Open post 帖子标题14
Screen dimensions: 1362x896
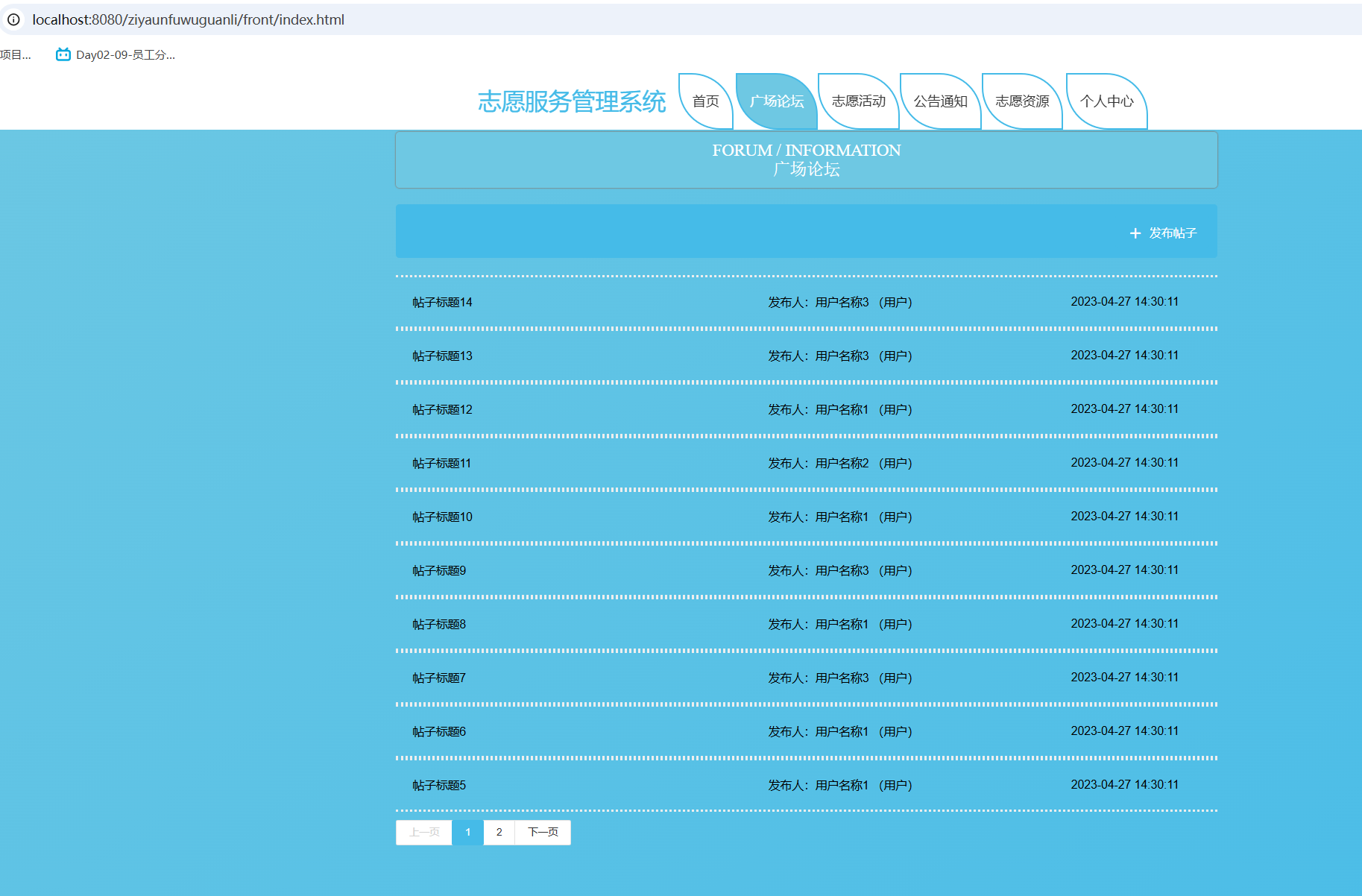pos(443,303)
